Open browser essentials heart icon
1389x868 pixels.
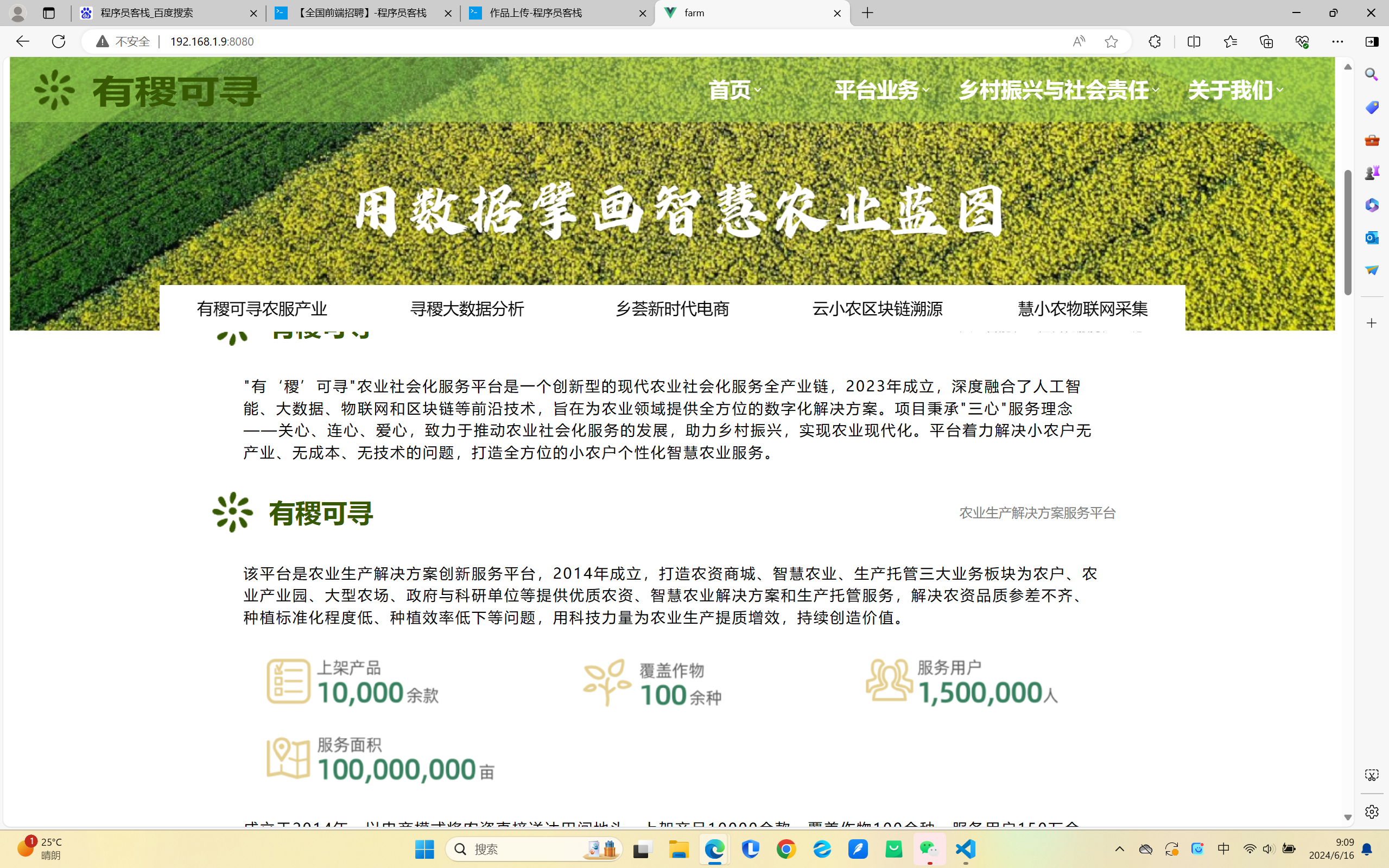(1302, 41)
